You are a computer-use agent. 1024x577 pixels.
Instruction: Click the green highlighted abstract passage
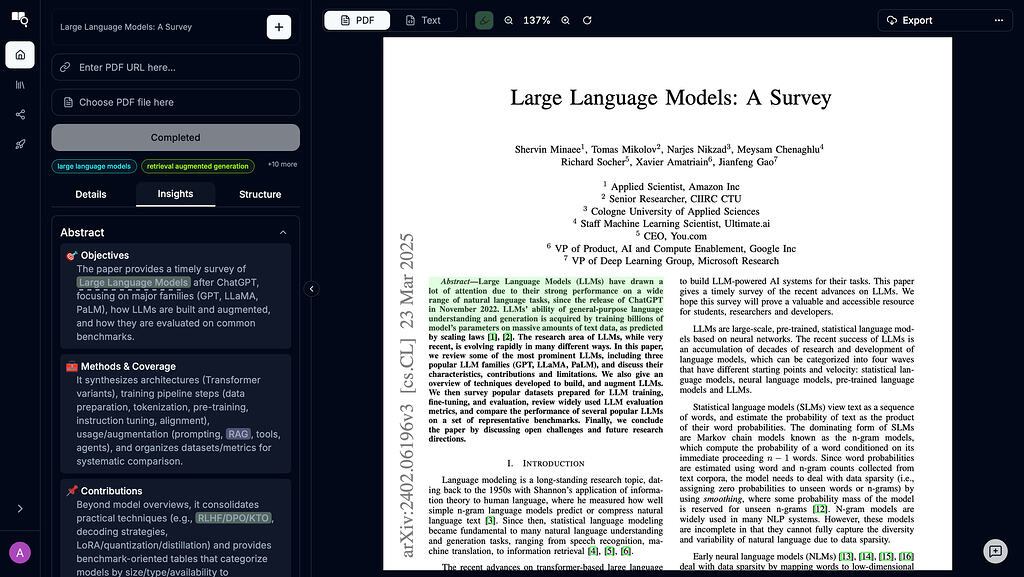546,305
